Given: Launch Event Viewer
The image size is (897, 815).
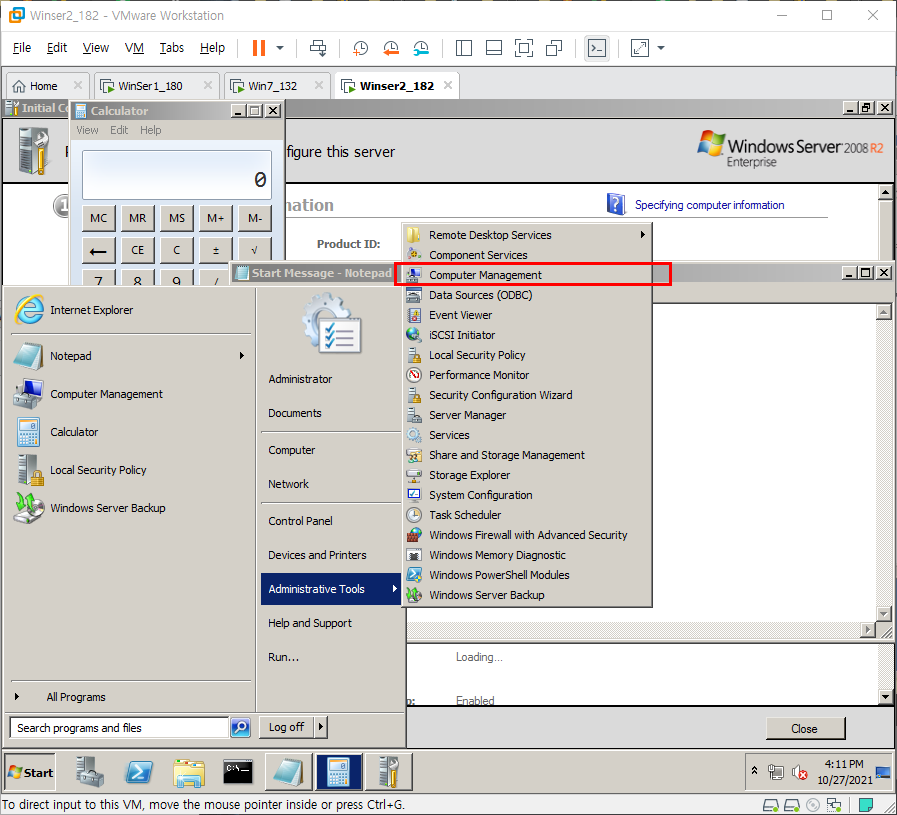Looking at the screenshot, I should coord(527,315).
